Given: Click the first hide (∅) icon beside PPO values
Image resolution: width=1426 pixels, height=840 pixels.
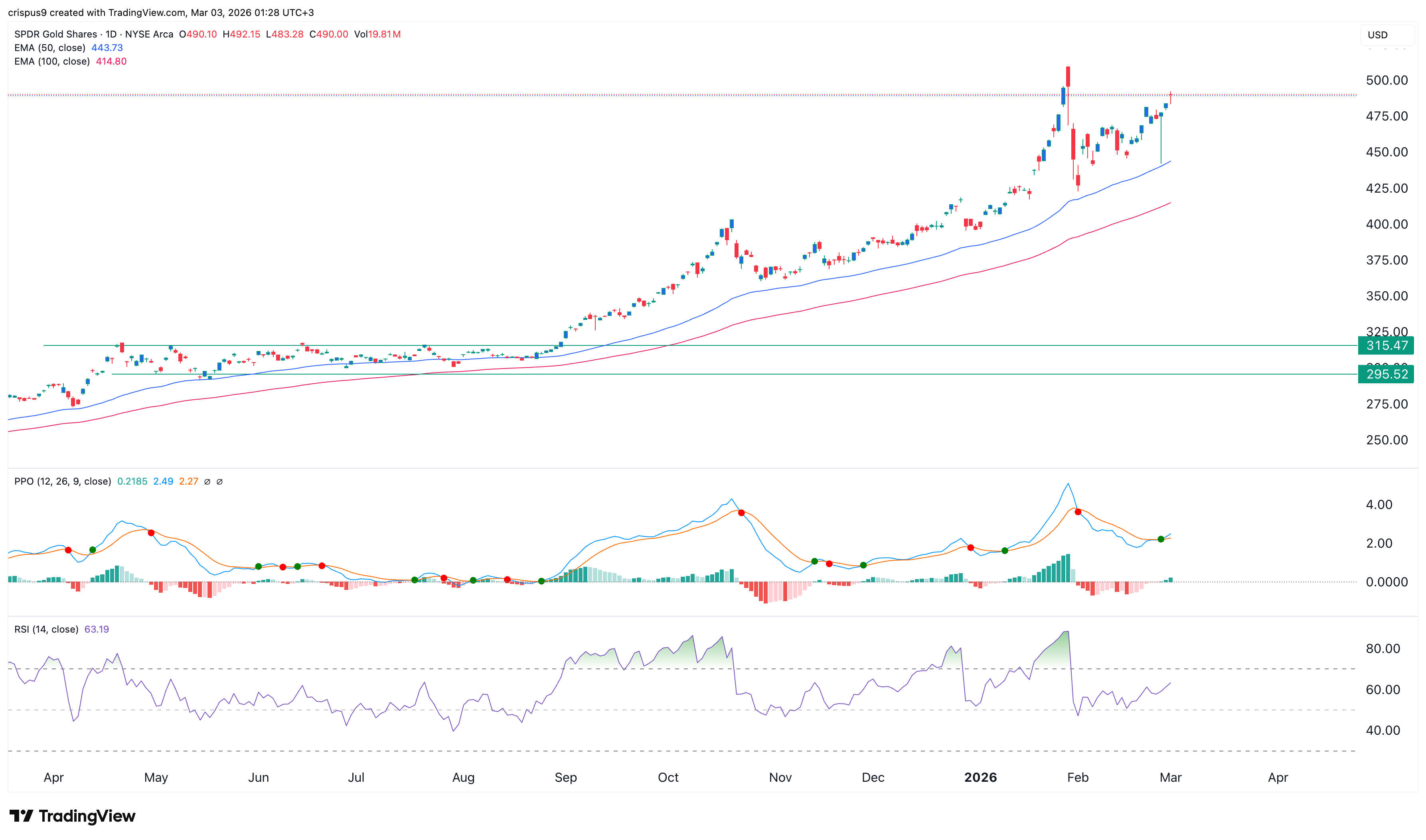Looking at the screenshot, I should pyautogui.click(x=208, y=482).
